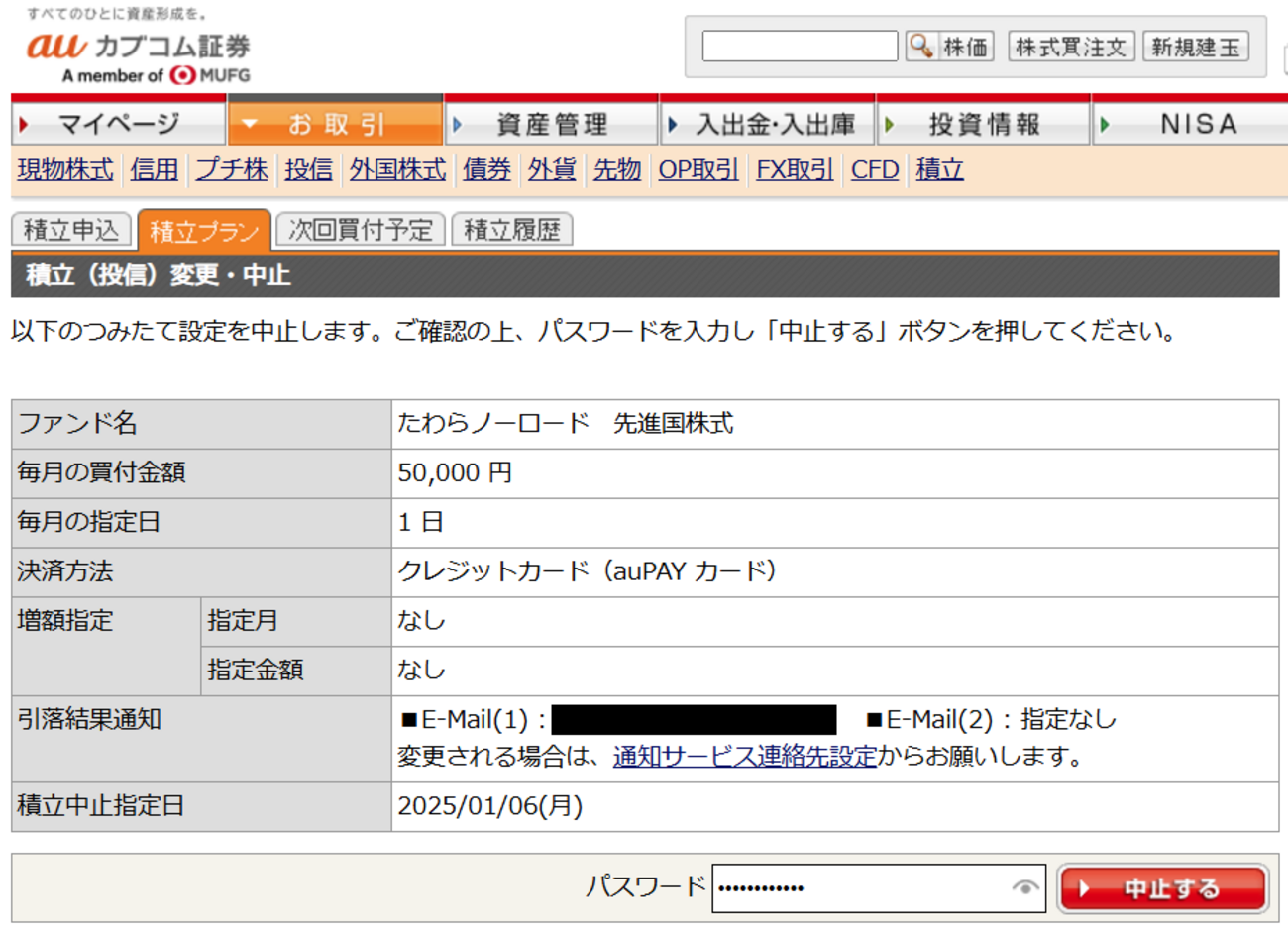
Task: Toggle password visibility with the eye icon
Action: [x=1024, y=888]
